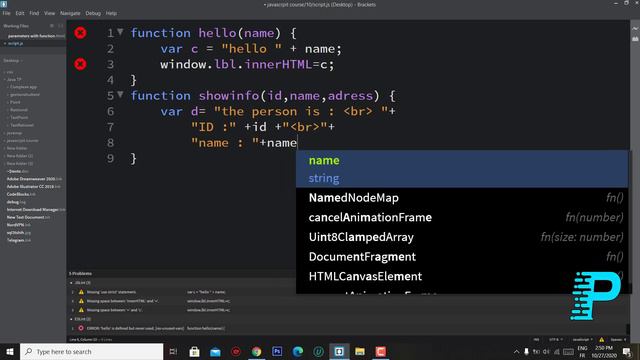Open the Desktop project dropdown
The image size is (640, 360).
[13, 60]
